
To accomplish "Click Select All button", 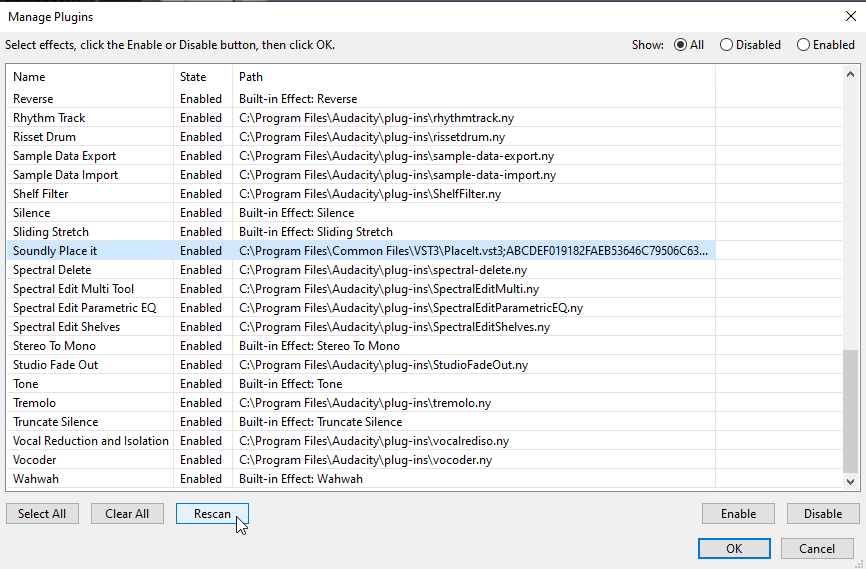I will click(42, 514).
